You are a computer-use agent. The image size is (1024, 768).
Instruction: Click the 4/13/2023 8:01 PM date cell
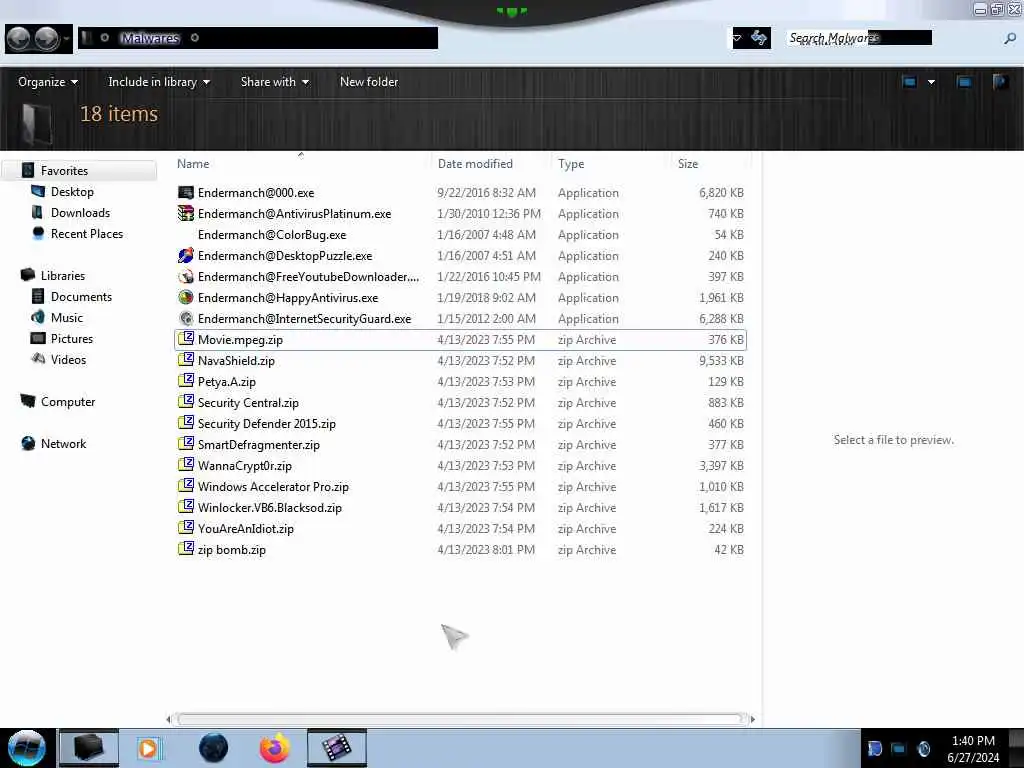pyautogui.click(x=486, y=550)
